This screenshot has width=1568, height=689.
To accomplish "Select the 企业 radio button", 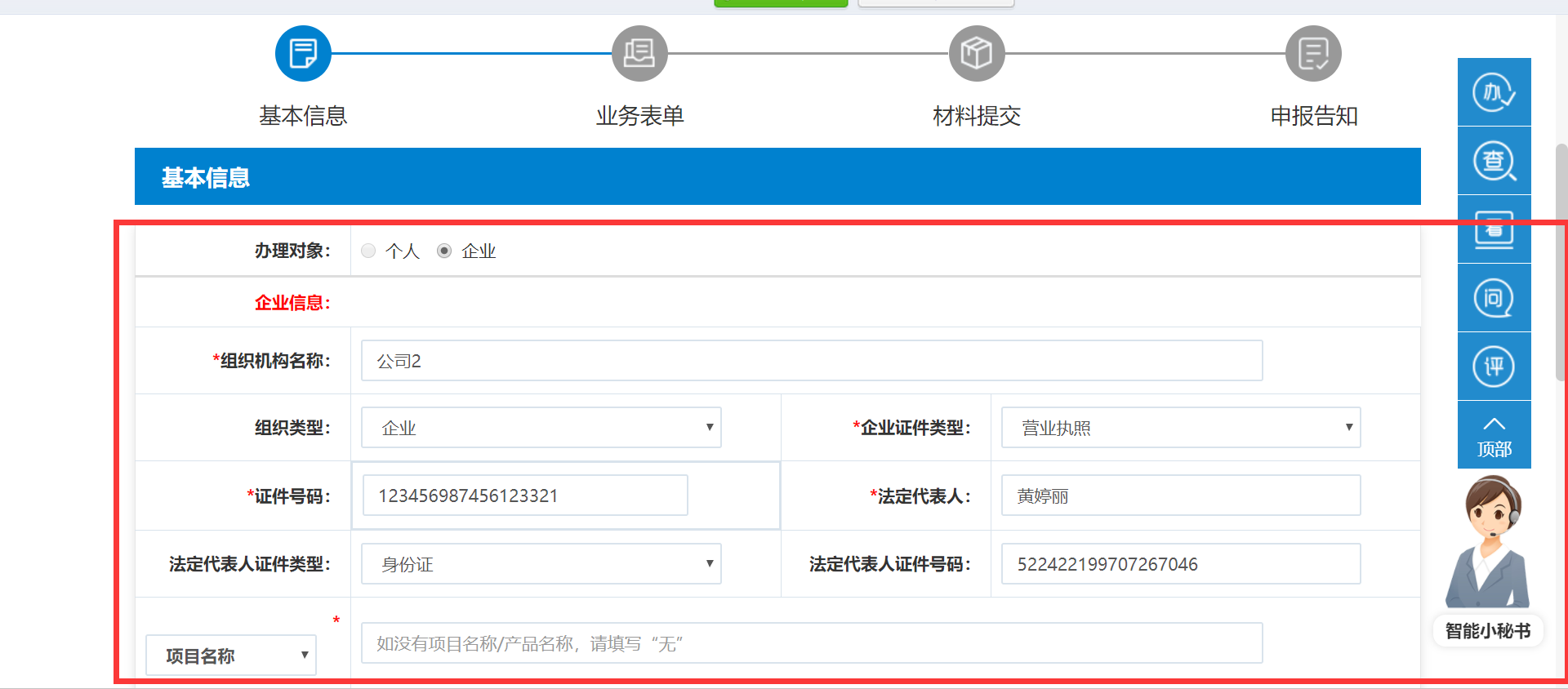I will 444,251.
